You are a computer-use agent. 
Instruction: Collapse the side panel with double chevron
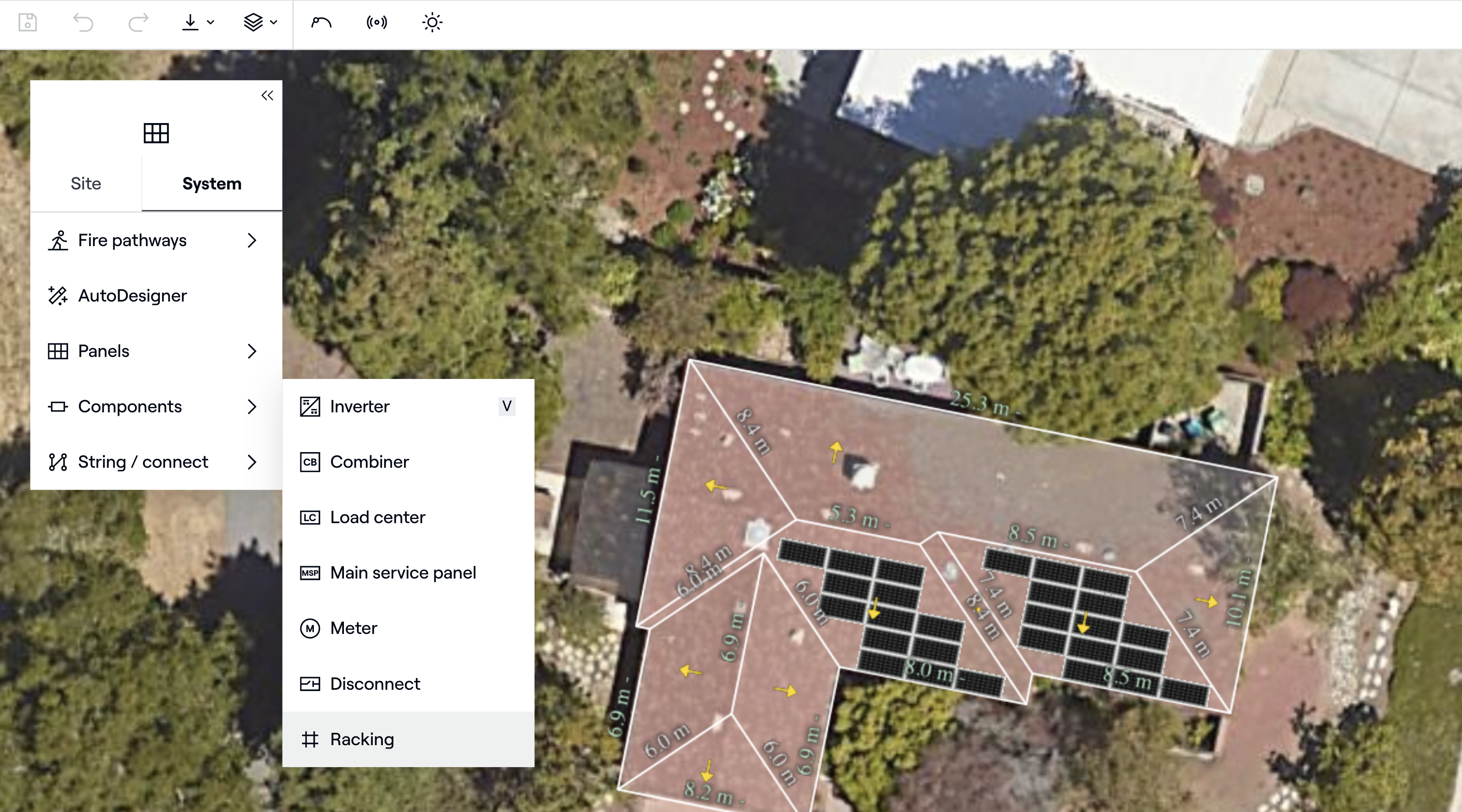point(267,95)
